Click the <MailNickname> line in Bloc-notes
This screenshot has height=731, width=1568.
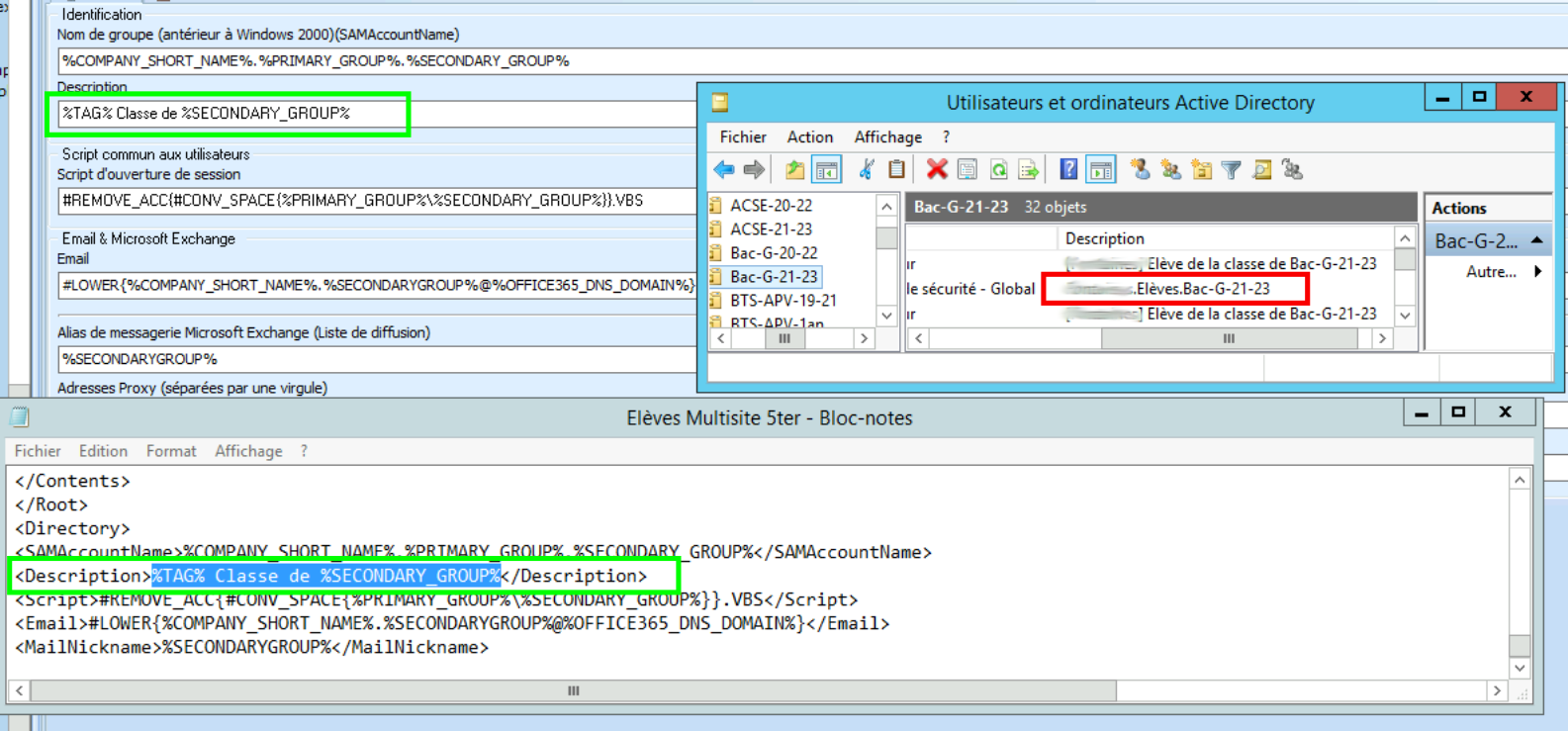(251, 648)
